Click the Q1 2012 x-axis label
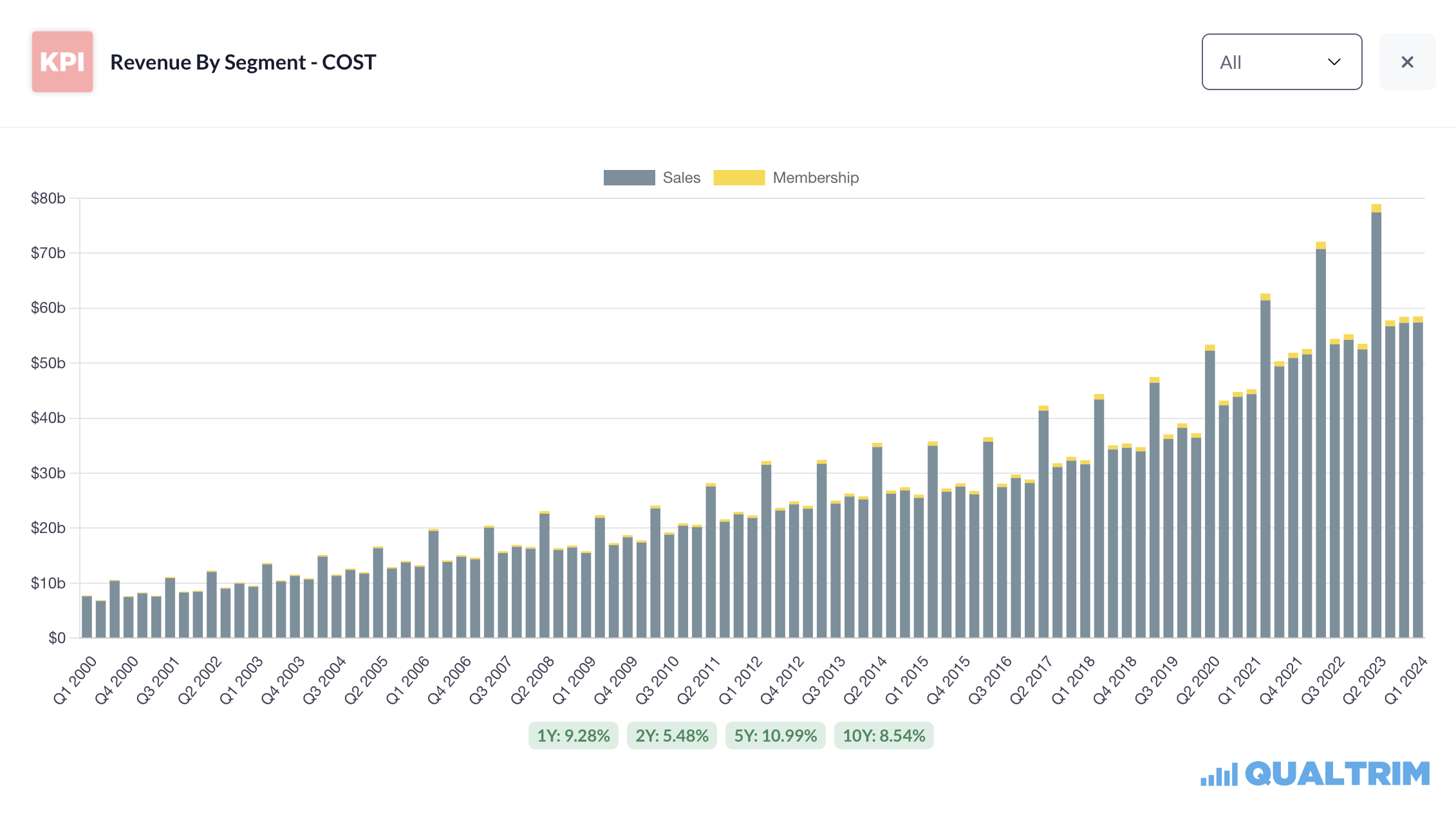The image size is (1456, 815). [740, 680]
